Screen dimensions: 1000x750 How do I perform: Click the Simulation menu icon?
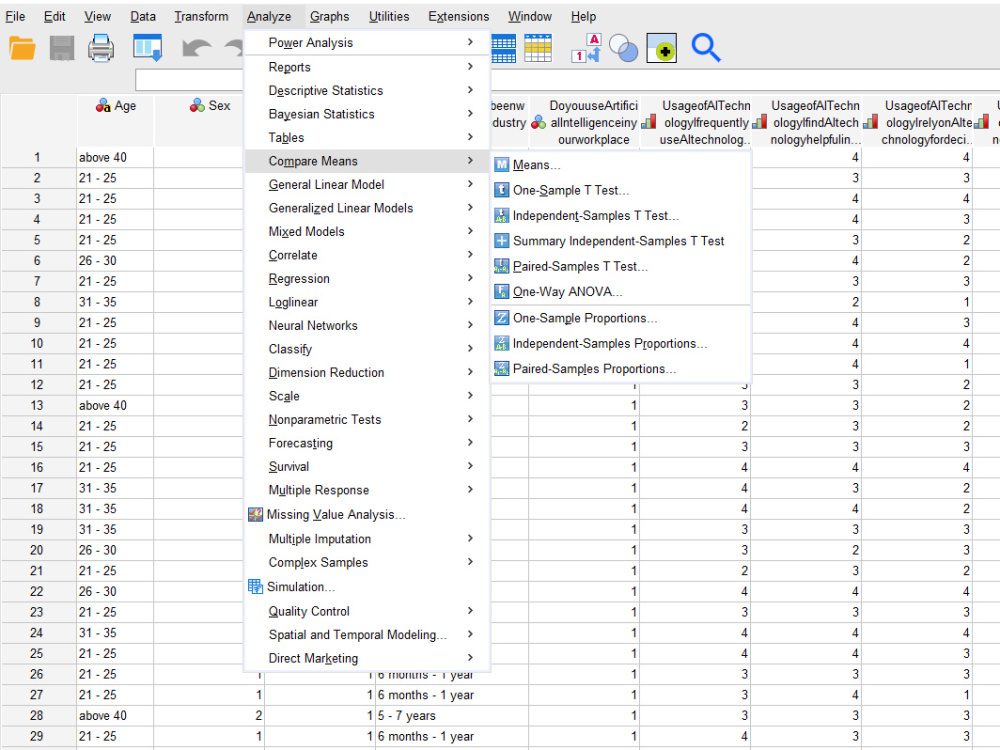click(x=256, y=587)
